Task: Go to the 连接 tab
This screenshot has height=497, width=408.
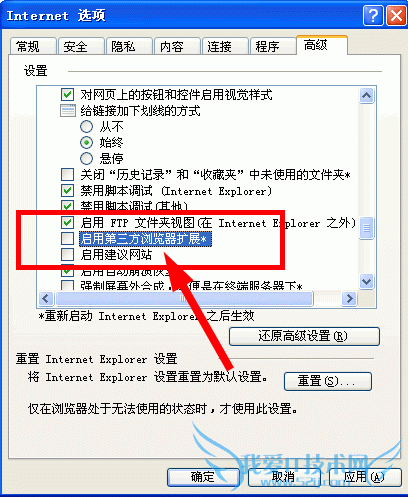Action: click(225, 46)
